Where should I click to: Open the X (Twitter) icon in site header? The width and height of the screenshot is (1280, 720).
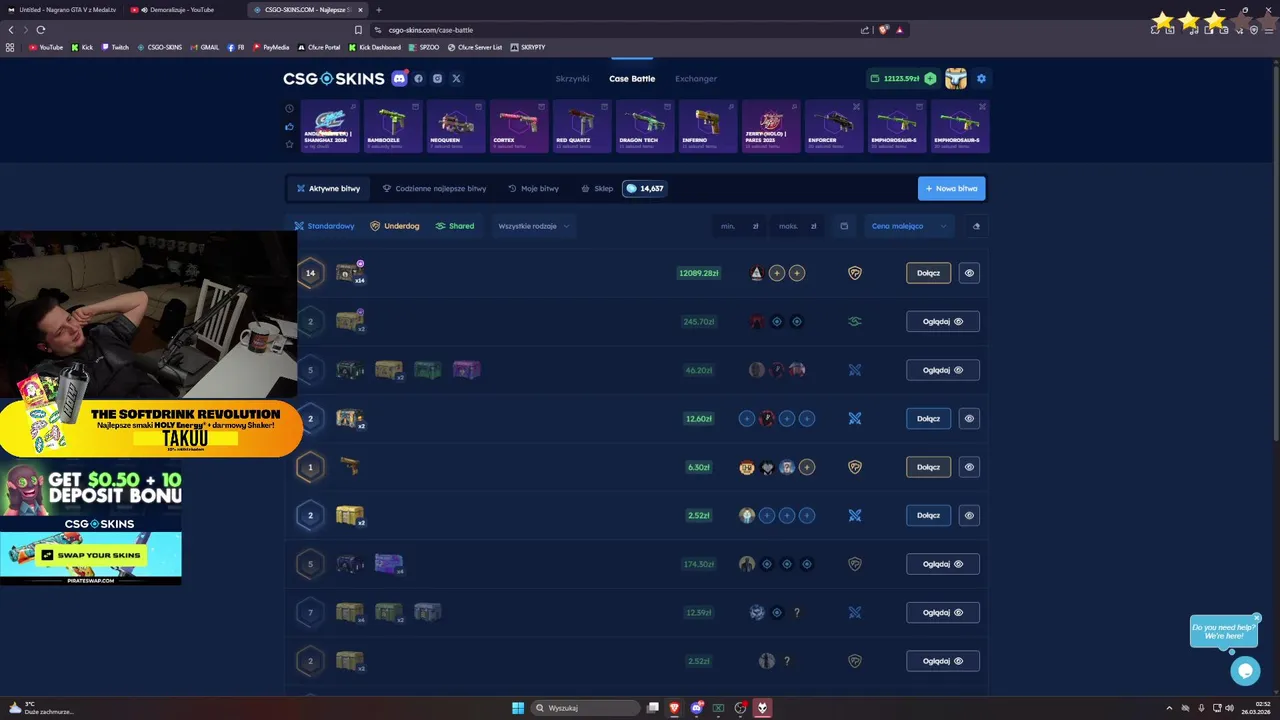click(456, 78)
